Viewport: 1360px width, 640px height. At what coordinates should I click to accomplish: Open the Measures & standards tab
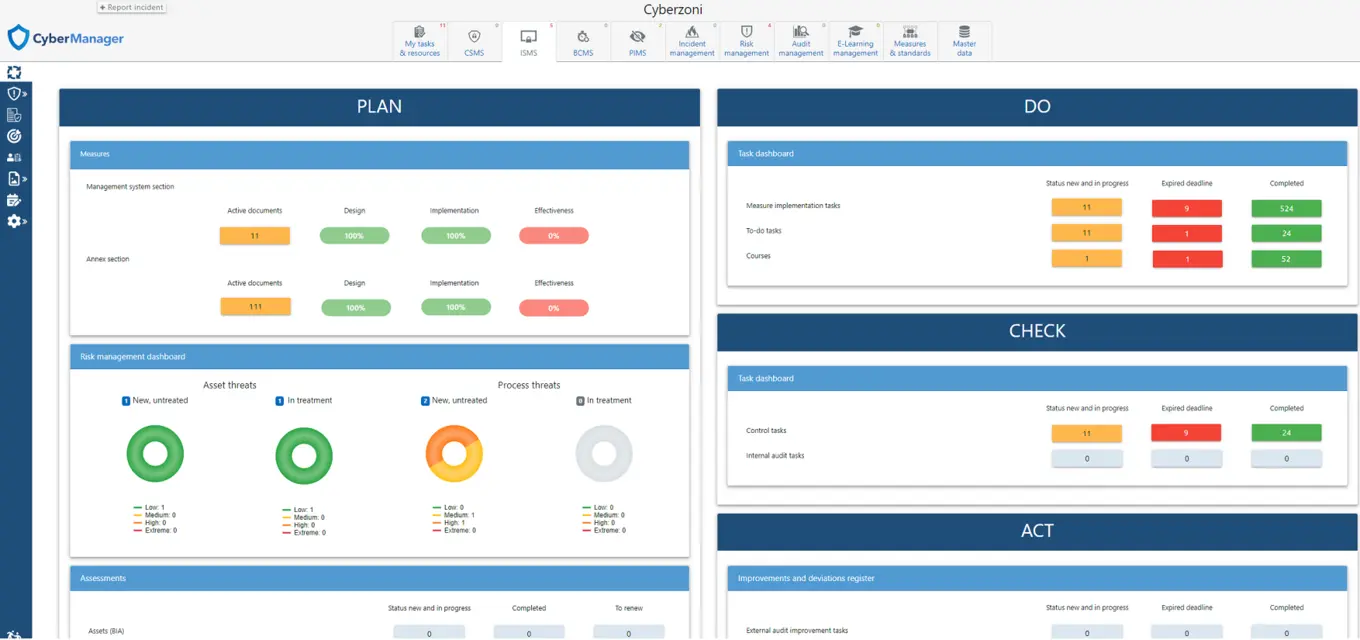click(x=911, y=42)
